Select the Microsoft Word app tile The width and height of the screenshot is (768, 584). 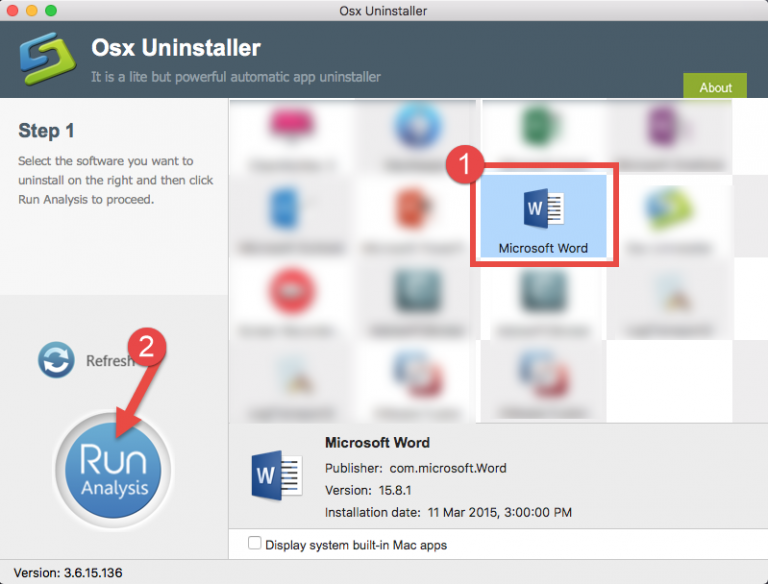coord(543,216)
